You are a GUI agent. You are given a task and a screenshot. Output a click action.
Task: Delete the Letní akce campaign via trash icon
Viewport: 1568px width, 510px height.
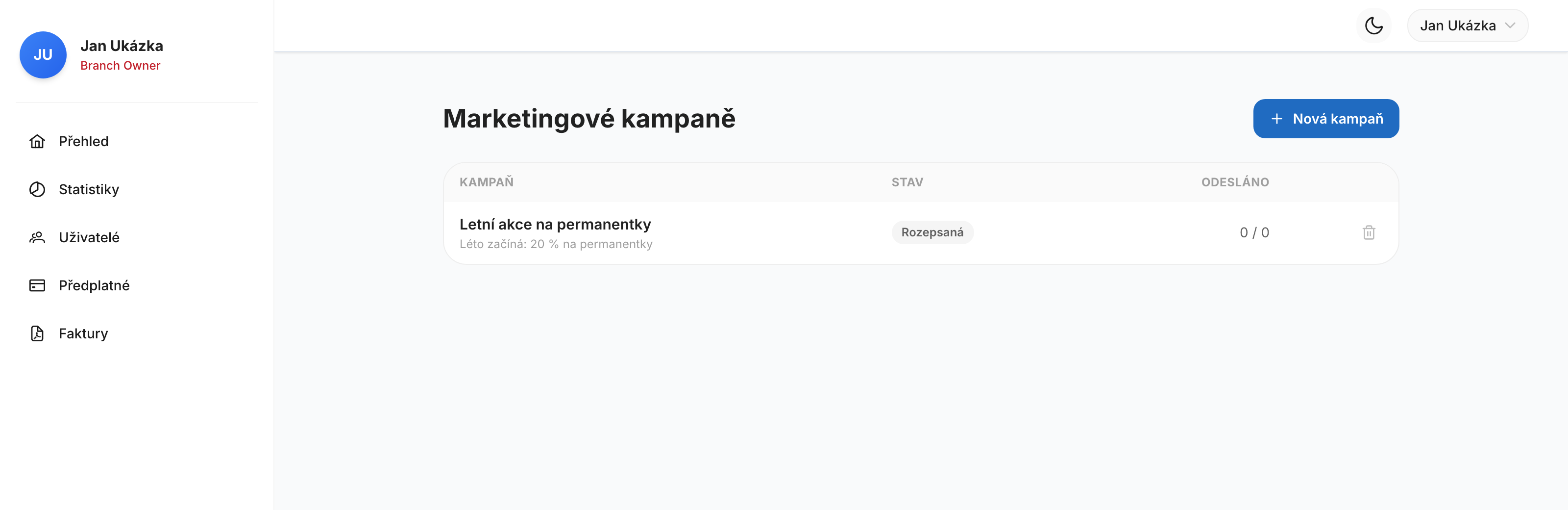click(x=1369, y=232)
